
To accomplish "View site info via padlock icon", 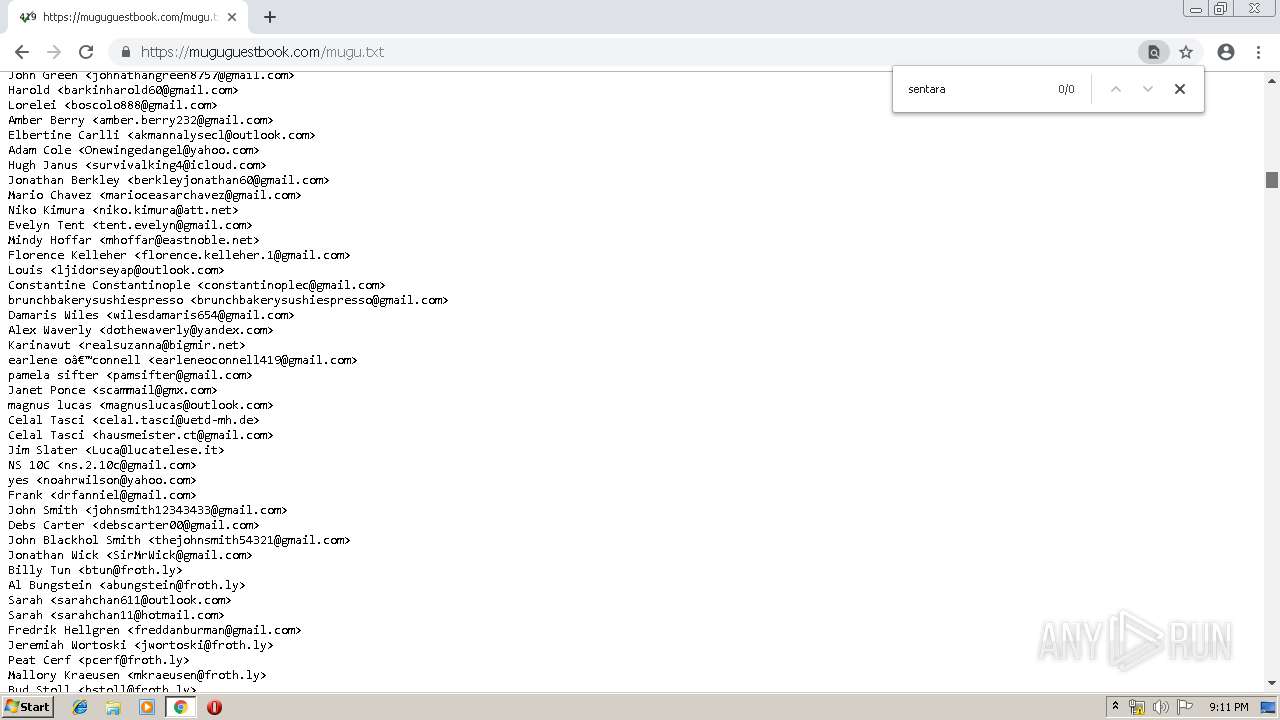I will click(x=126, y=52).
